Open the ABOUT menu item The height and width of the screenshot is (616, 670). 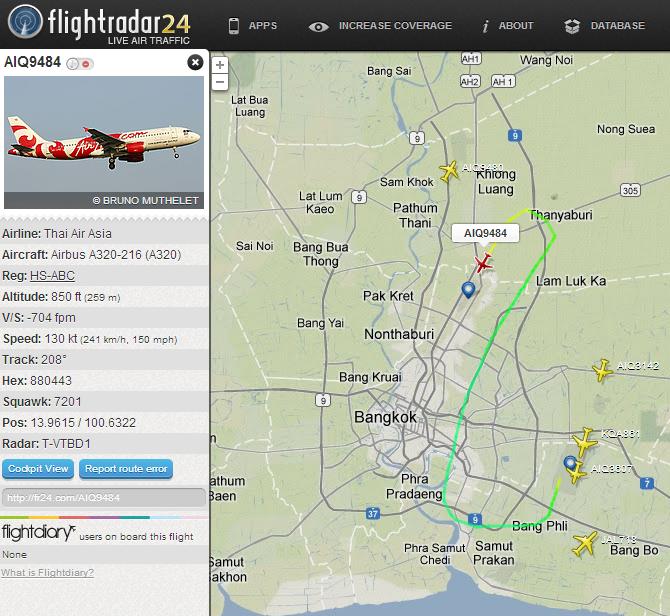508,26
